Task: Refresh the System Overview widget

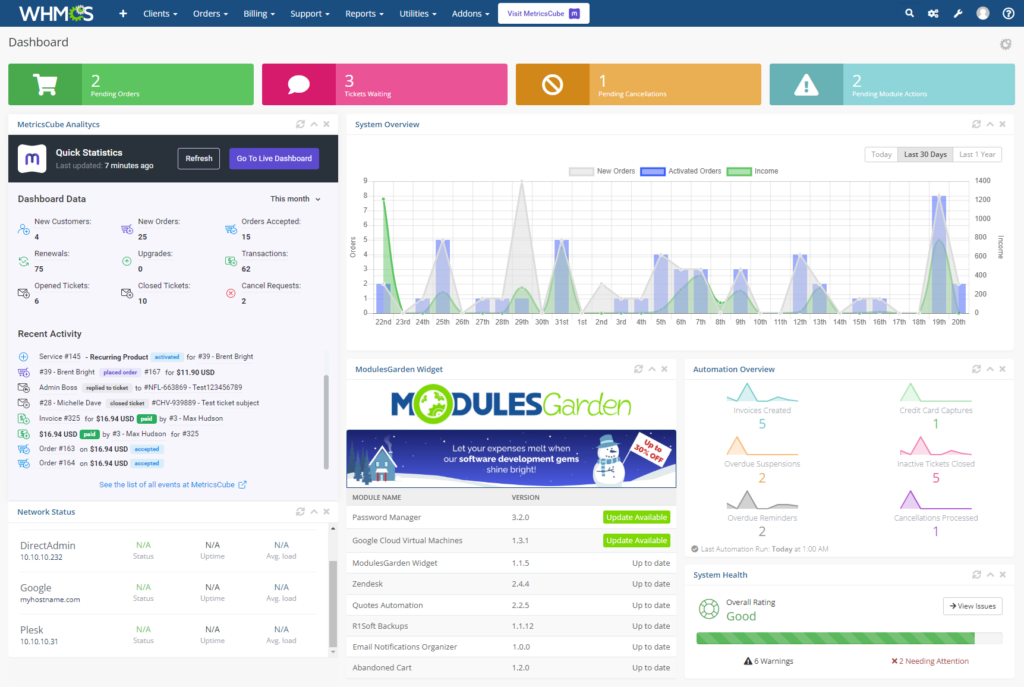Action: point(976,124)
